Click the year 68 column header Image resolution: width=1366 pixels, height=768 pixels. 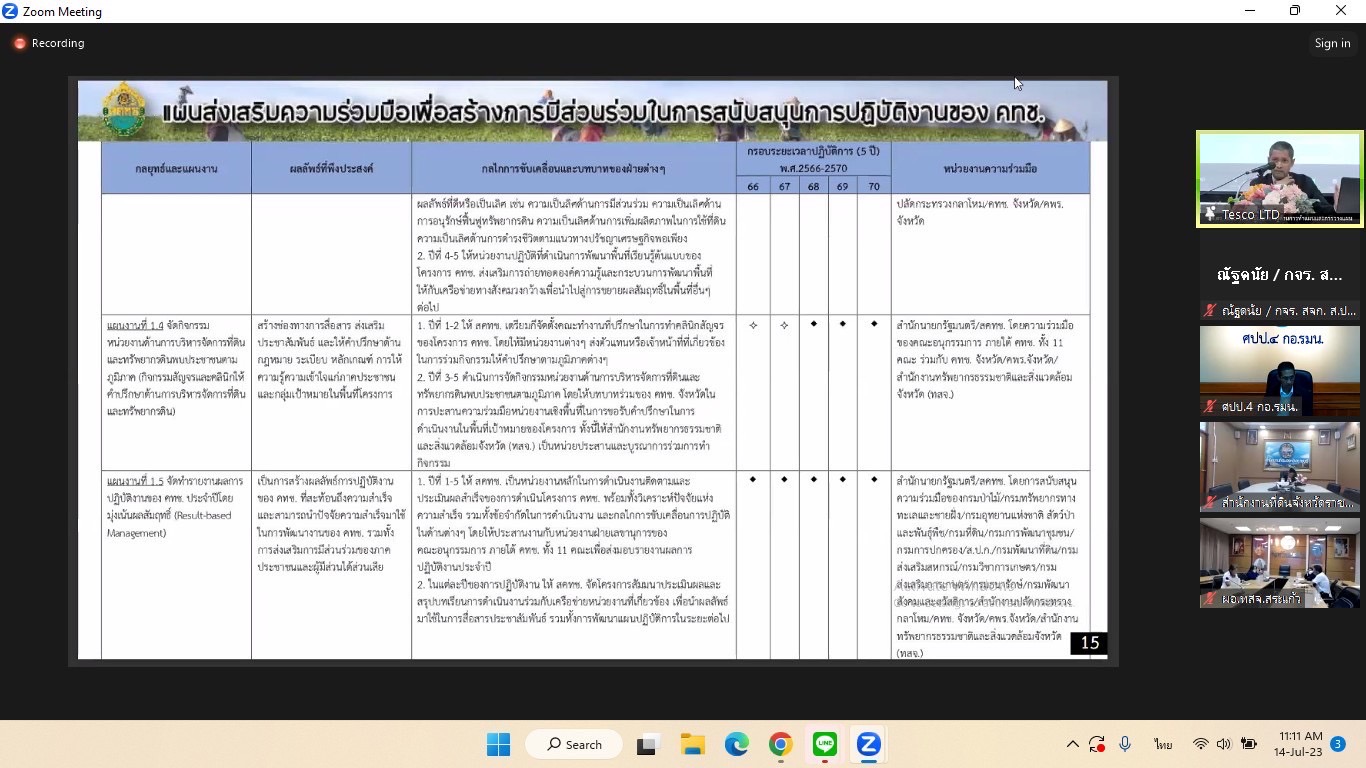(814, 186)
